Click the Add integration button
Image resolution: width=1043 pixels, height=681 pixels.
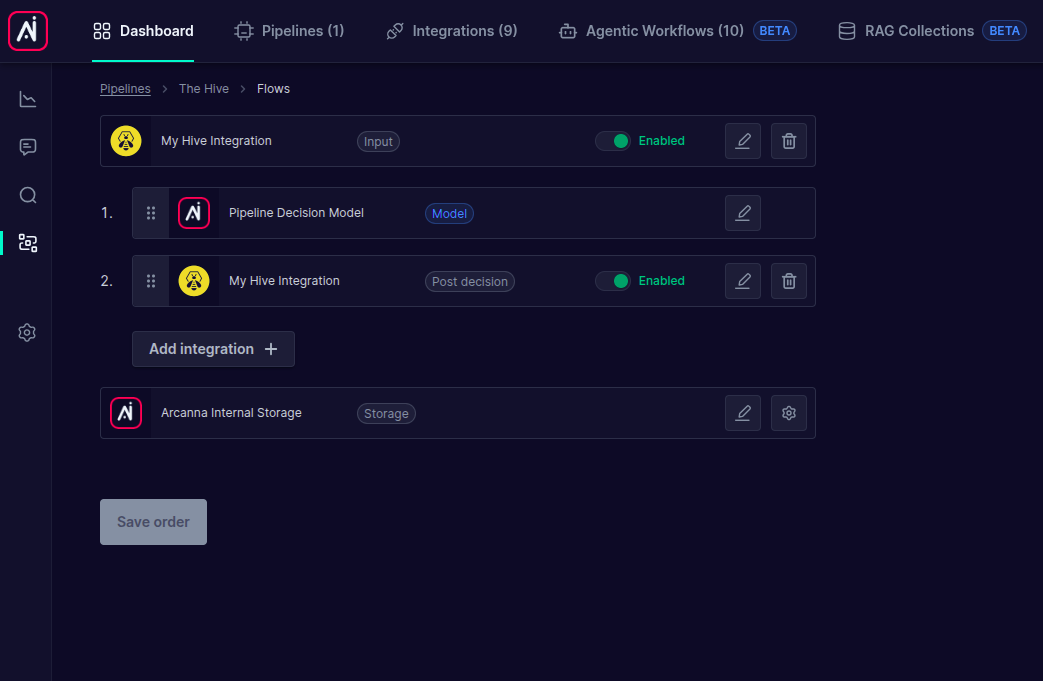pos(214,349)
